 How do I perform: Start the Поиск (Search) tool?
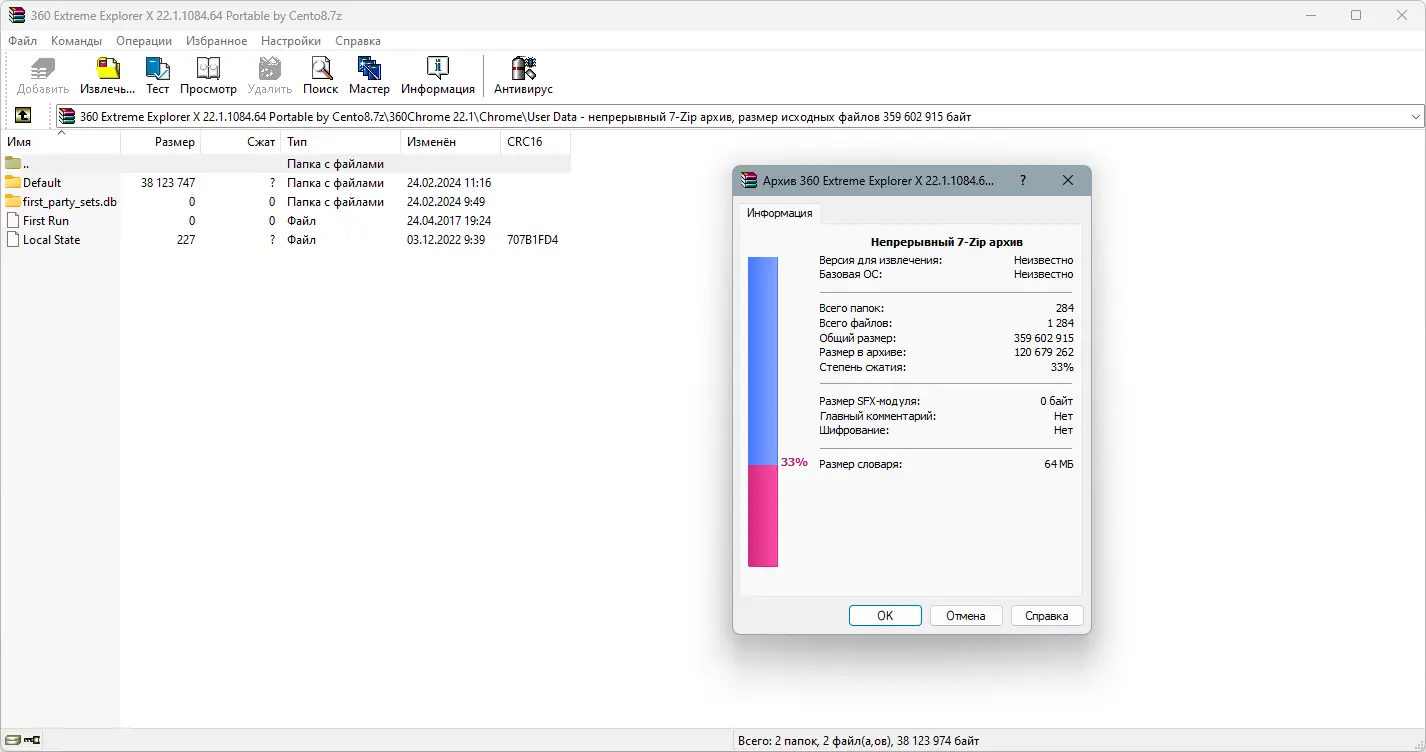320,73
